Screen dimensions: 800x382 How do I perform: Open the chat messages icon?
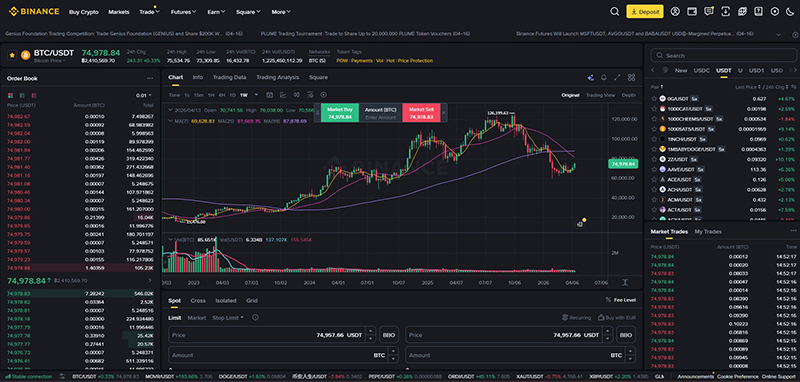coord(709,11)
